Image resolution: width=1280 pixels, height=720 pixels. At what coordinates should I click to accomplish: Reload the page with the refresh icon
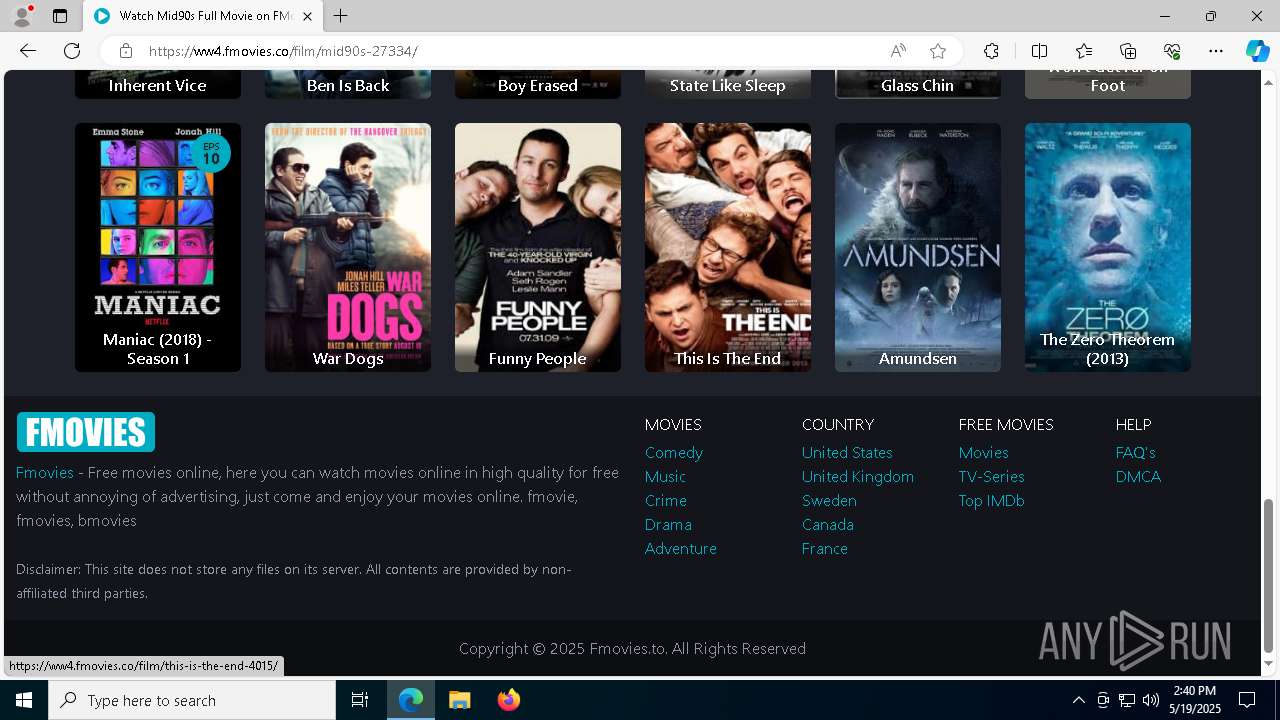point(72,51)
